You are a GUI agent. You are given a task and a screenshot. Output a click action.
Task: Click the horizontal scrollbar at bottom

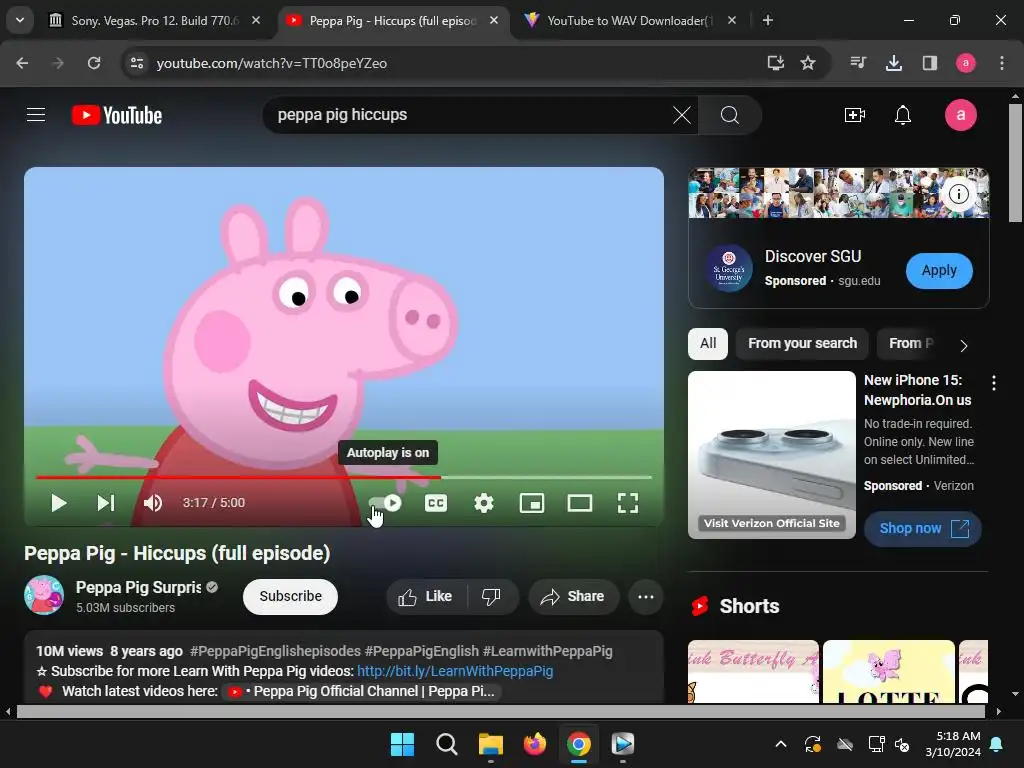tap(500, 712)
